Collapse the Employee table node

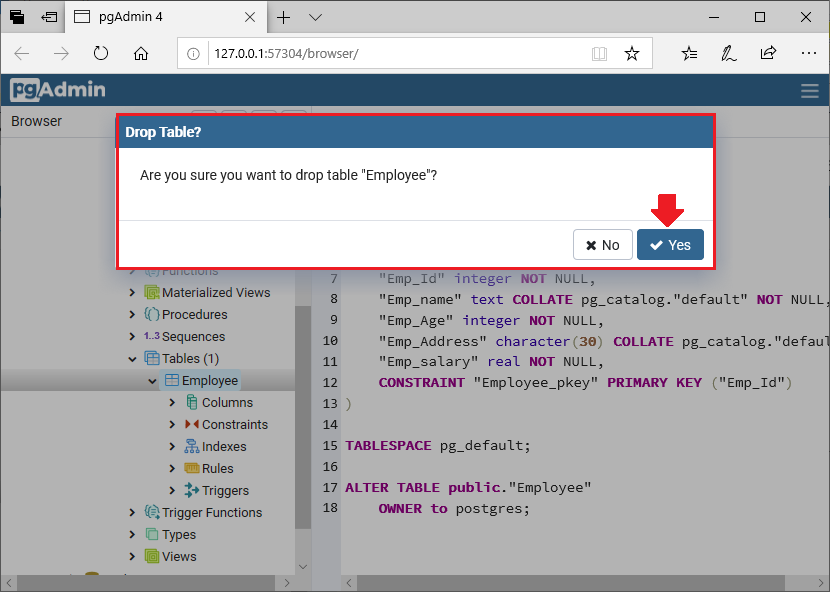152,380
